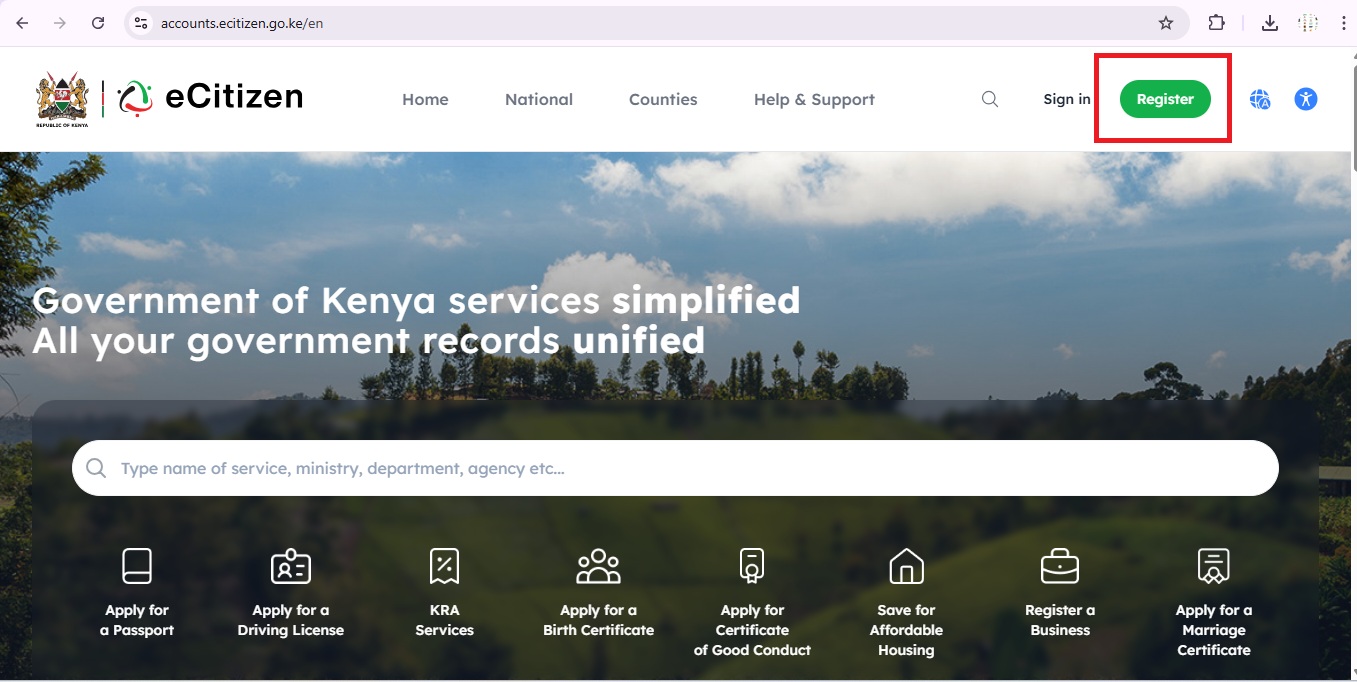Open the National menu item

tap(539, 99)
